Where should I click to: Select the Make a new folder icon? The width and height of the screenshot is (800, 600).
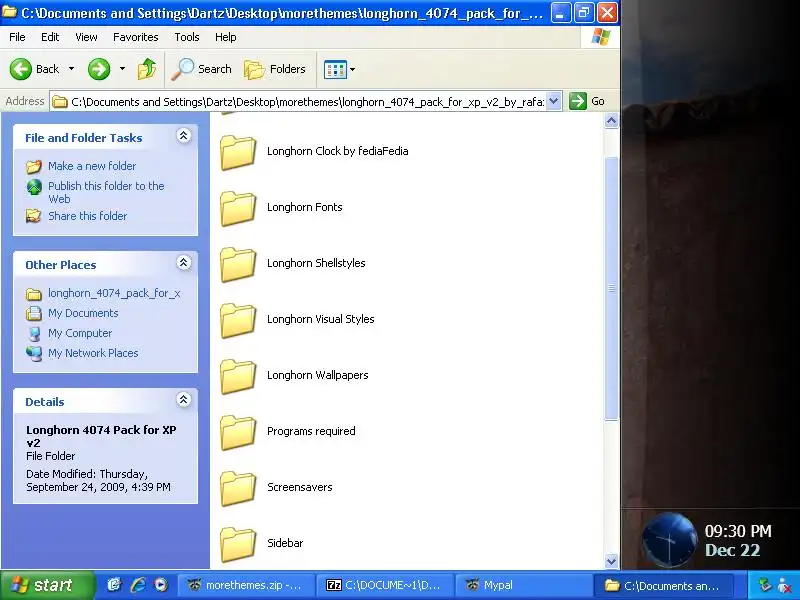(x=34, y=166)
